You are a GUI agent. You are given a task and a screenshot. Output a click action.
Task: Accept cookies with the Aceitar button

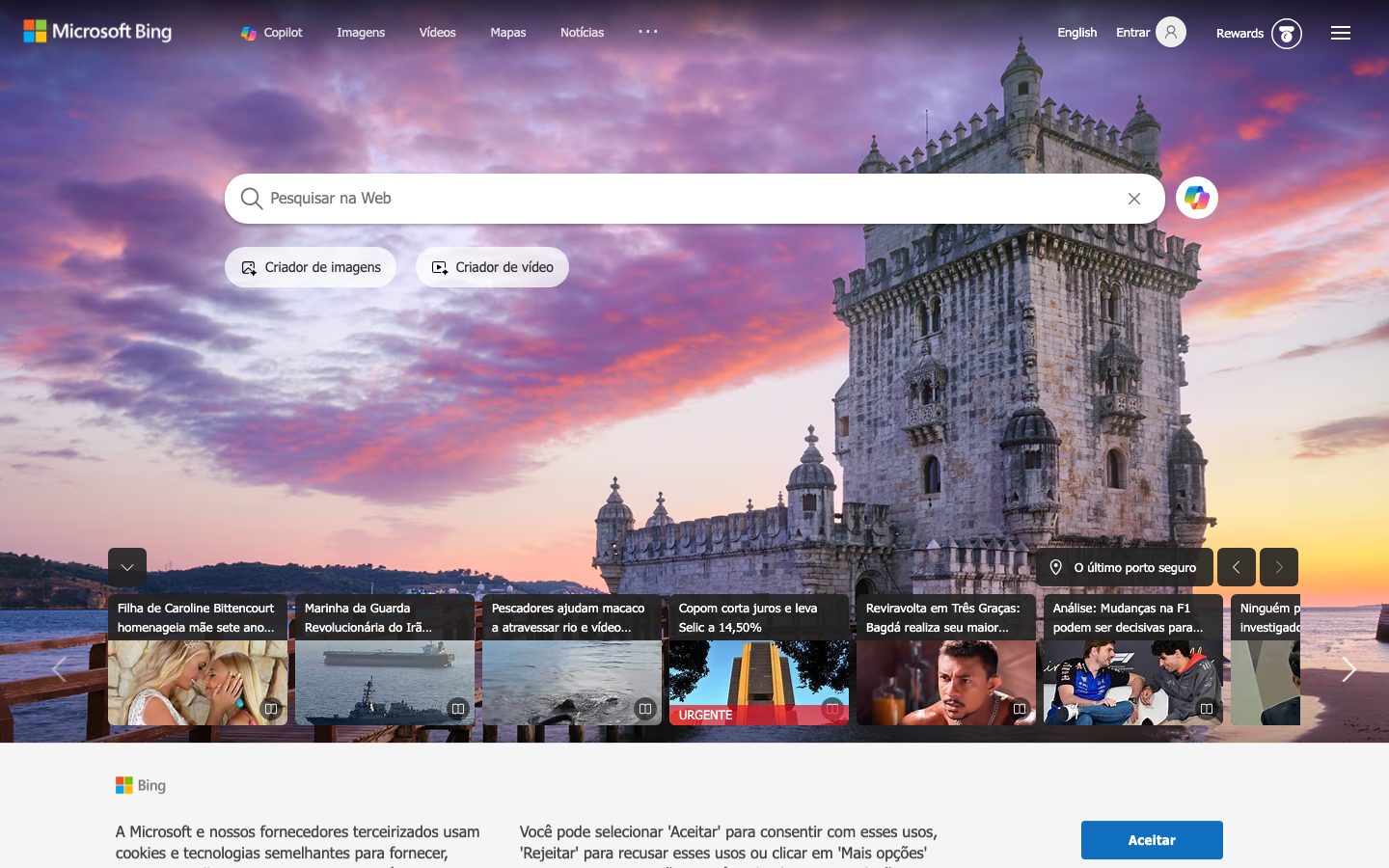pos(1152,840)
